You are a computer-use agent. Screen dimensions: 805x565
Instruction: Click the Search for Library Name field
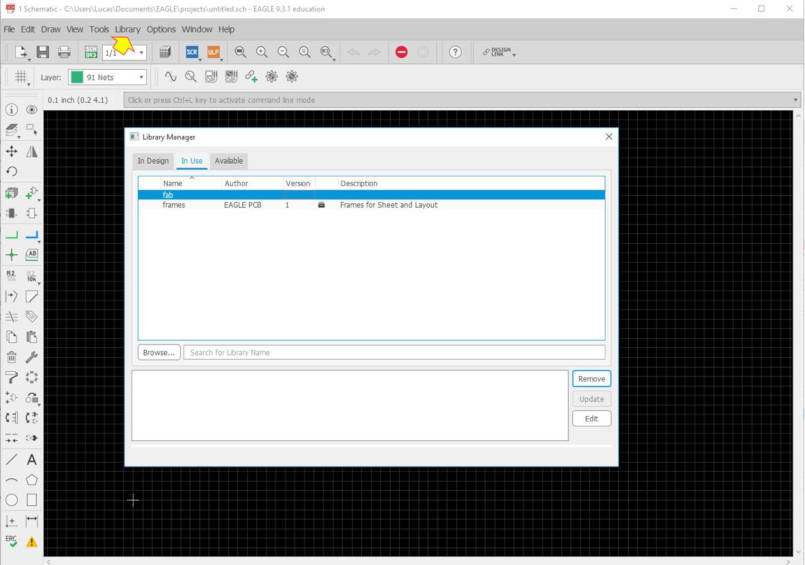click(x=394, y=353)
